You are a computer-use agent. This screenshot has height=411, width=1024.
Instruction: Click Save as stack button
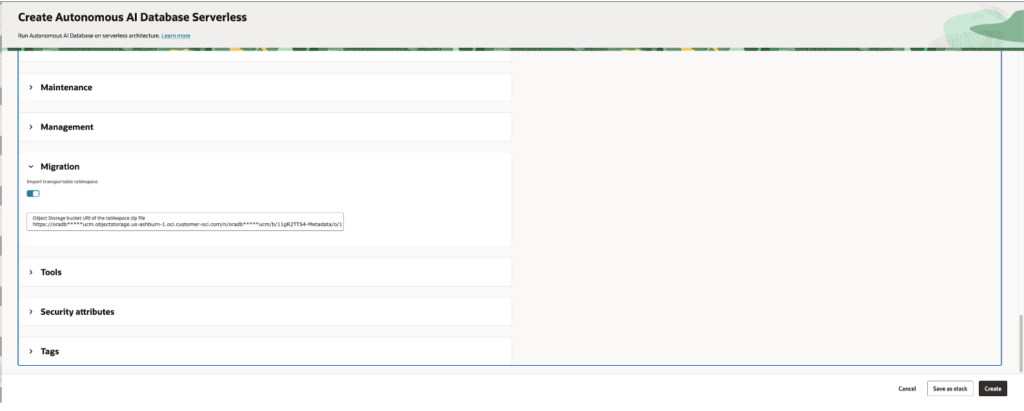pos(950,389)
